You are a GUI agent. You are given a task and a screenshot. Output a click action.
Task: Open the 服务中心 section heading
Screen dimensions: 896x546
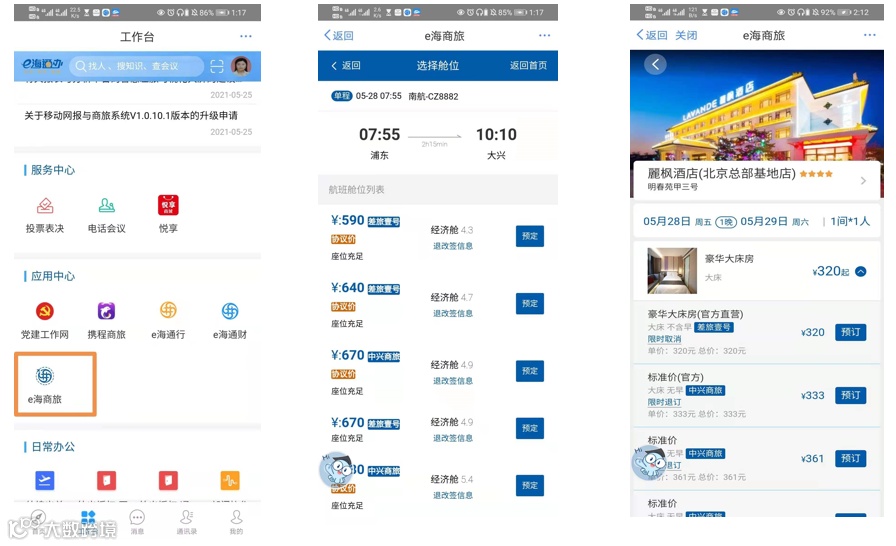[x=53, y=170]
